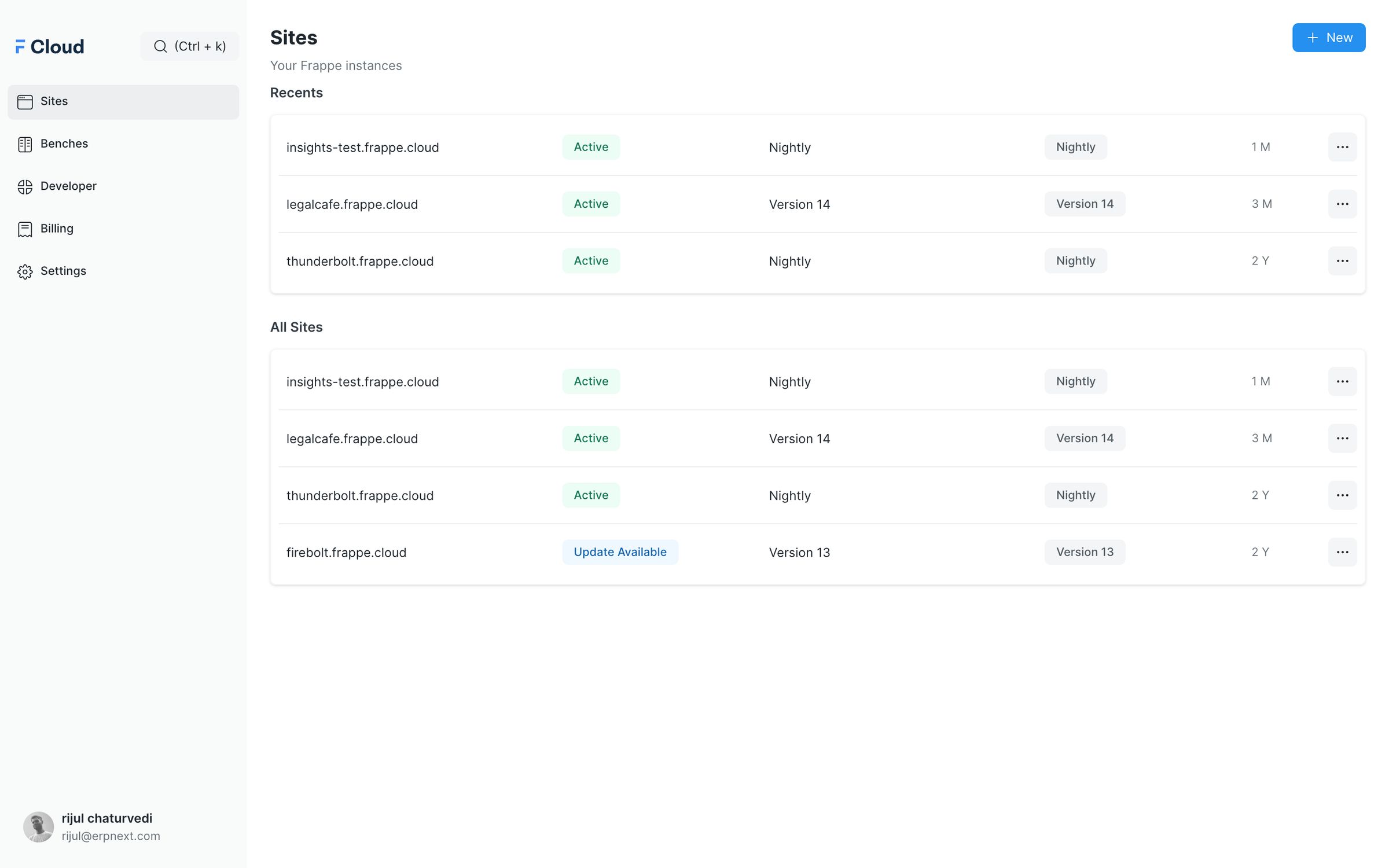
Task: Click the New button to create a site
Action: [1329, 37]
